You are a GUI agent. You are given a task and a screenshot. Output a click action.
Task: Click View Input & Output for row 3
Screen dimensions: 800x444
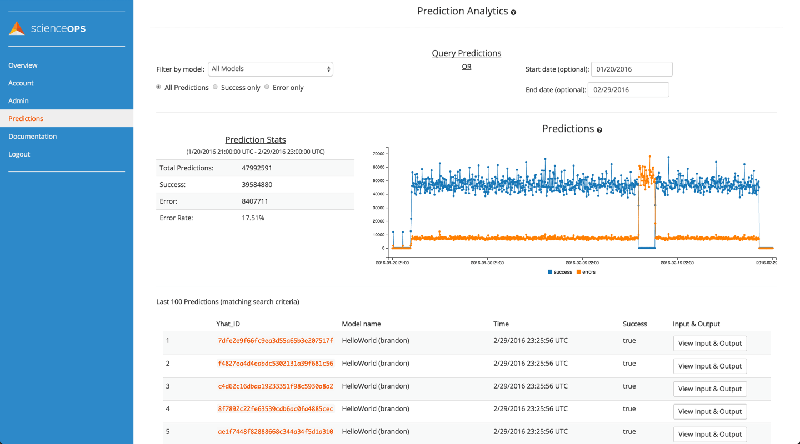[710, 389]
